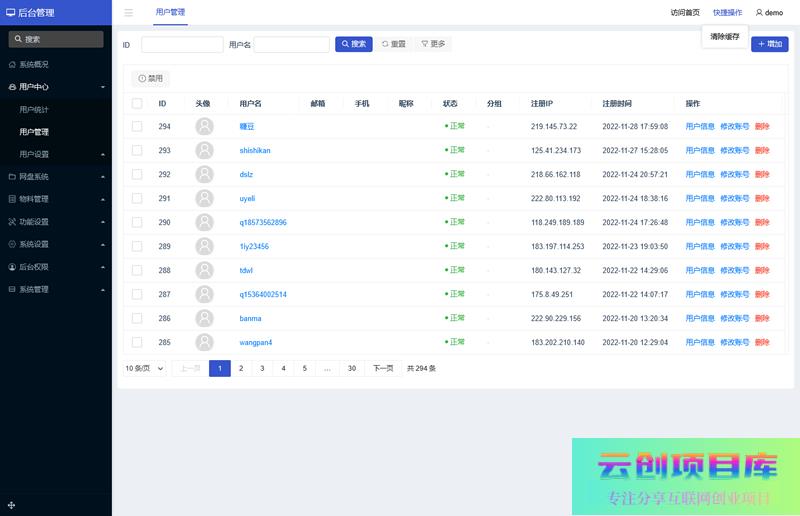This screenshot has width=800, height=516.
Task: Click the avatar of user shishikan
Action: point(205,150)
